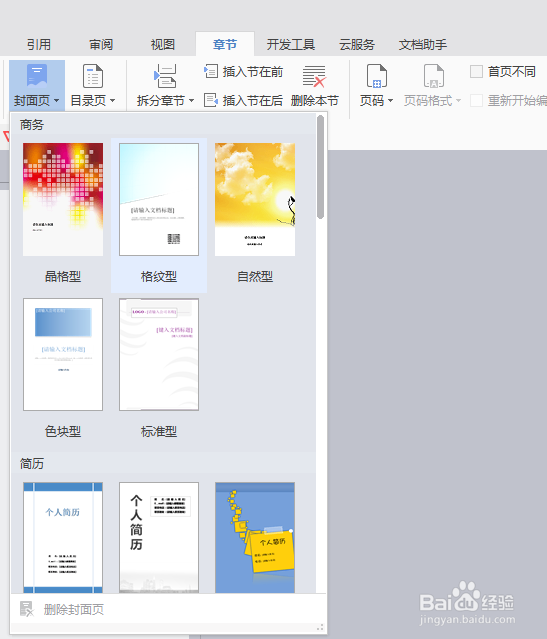Screen dimensions: 547x639
Task: Select the 标准型 cover thumbnail
Action: point(159,354)
